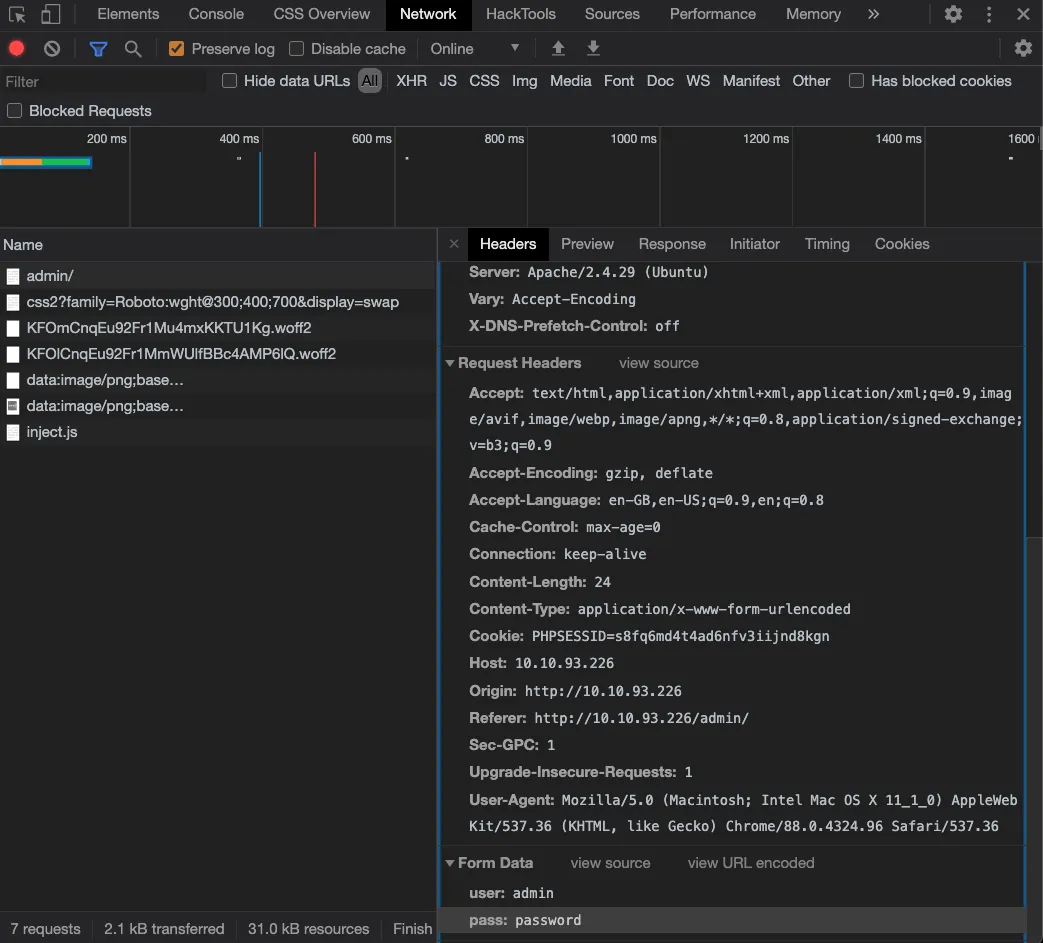Uncheck the Preserve log checkbox

(177, 49)
